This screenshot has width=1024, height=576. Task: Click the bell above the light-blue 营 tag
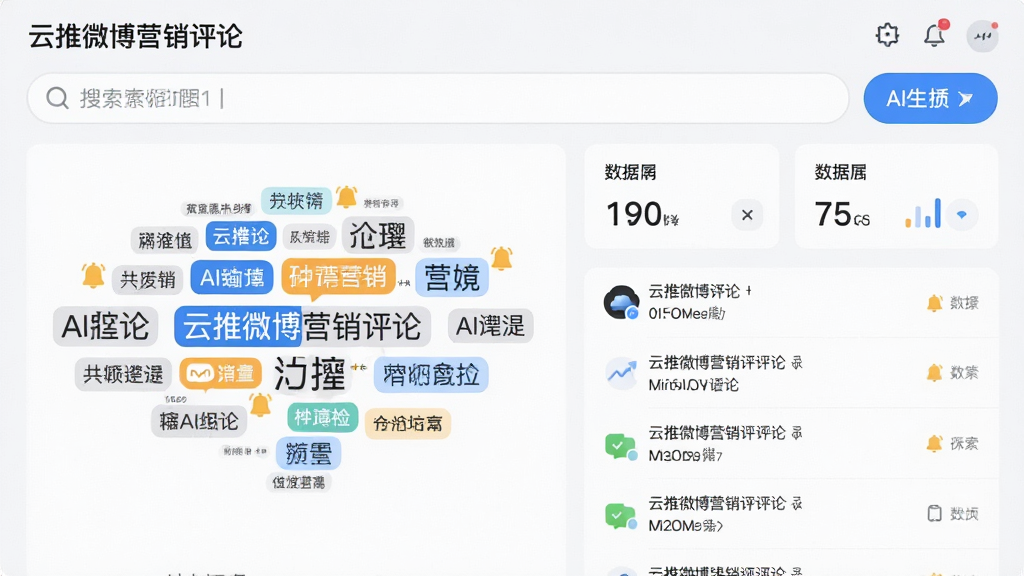(502, 259)
